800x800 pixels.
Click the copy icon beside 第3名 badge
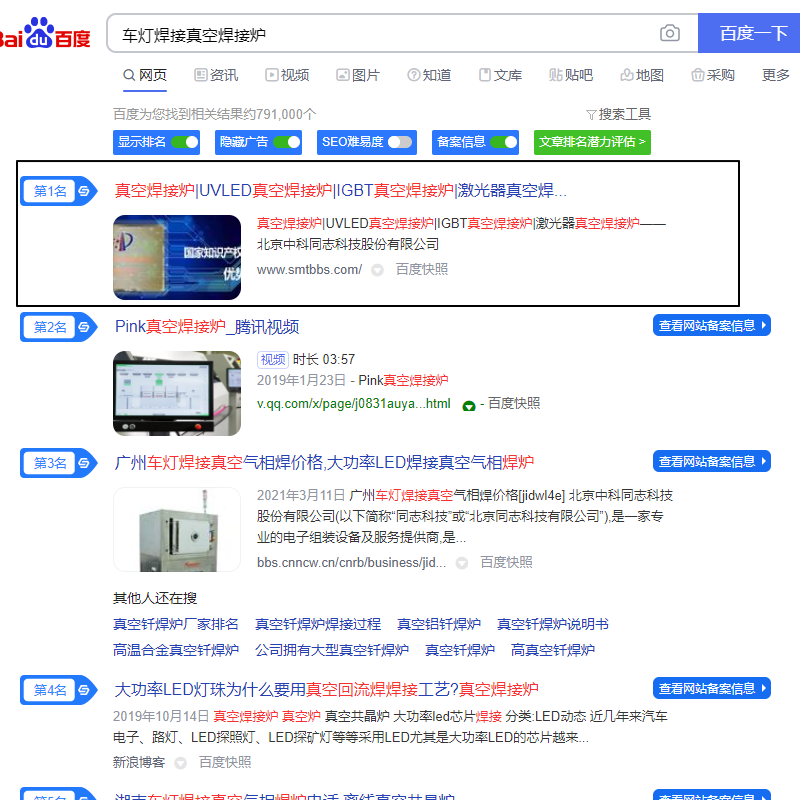(84, 463)
